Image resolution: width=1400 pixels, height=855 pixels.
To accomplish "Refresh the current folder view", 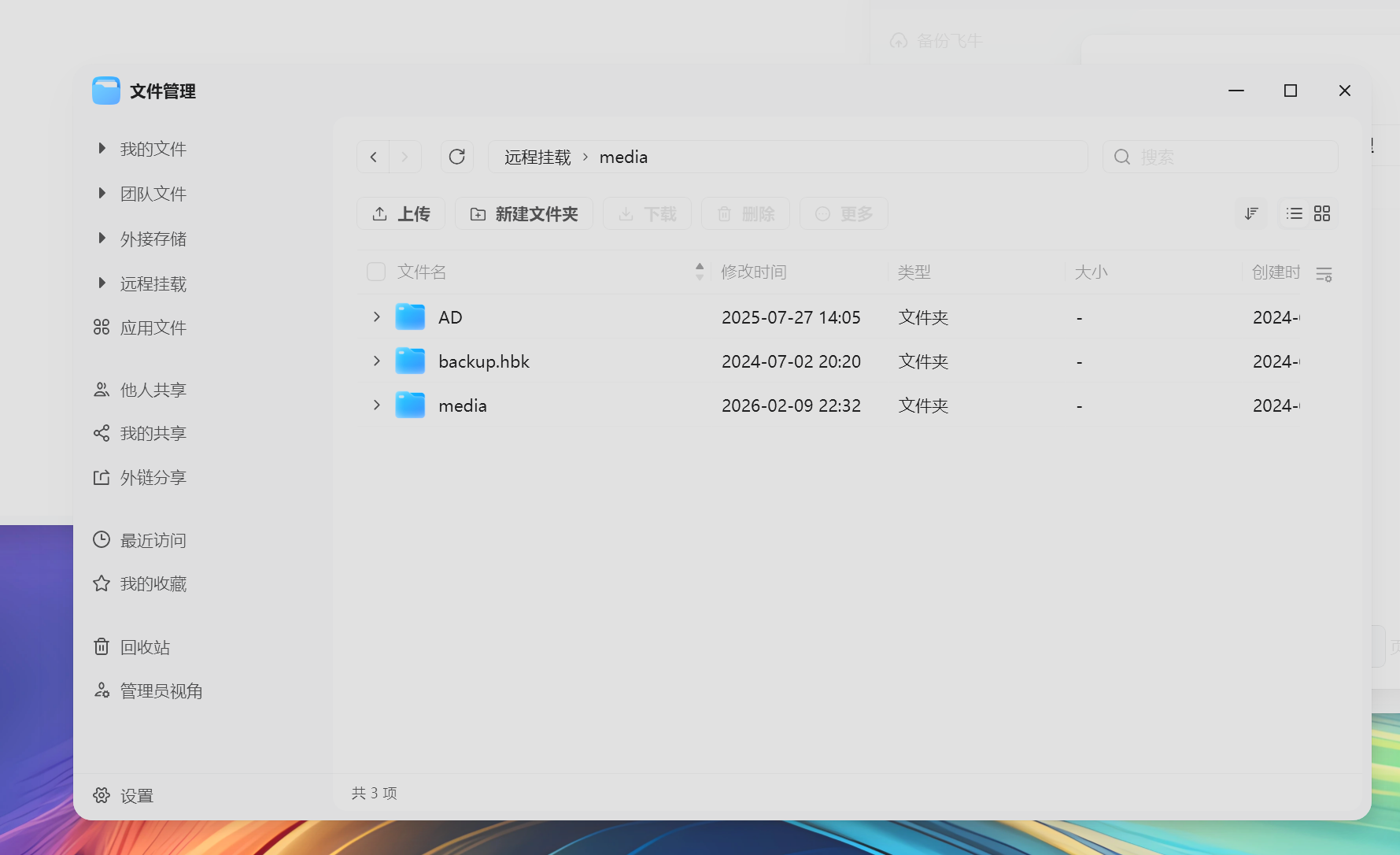I will coord(457,157).
